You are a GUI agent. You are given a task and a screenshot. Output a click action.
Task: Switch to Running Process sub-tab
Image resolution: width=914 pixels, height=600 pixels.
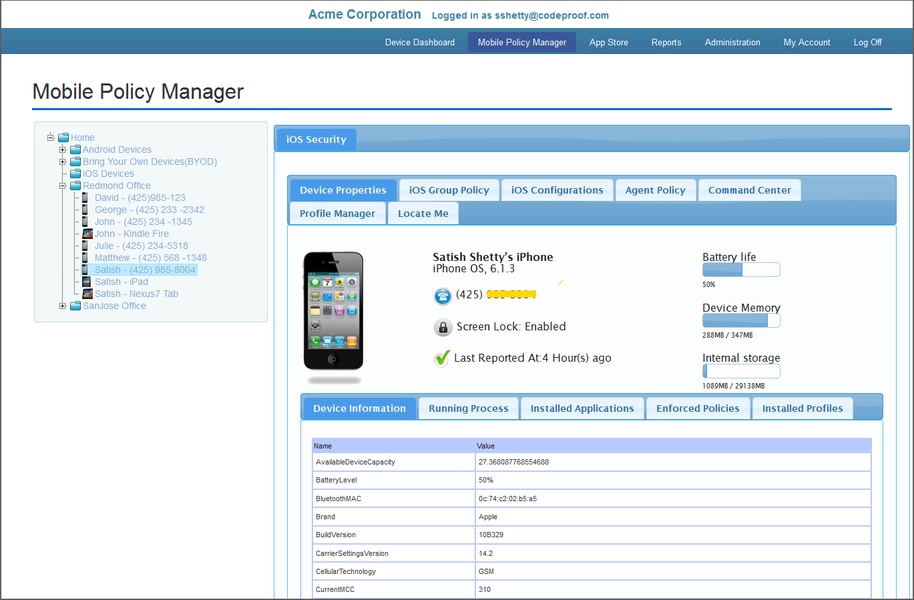click(468, 408)
